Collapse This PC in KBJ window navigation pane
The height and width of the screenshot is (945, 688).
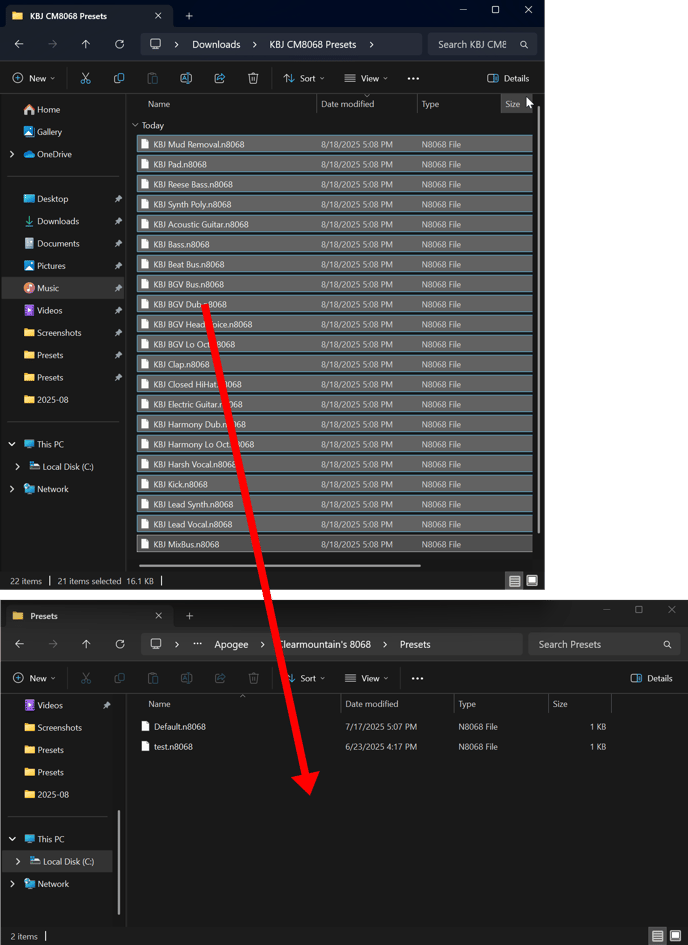(x=12, y=444)
